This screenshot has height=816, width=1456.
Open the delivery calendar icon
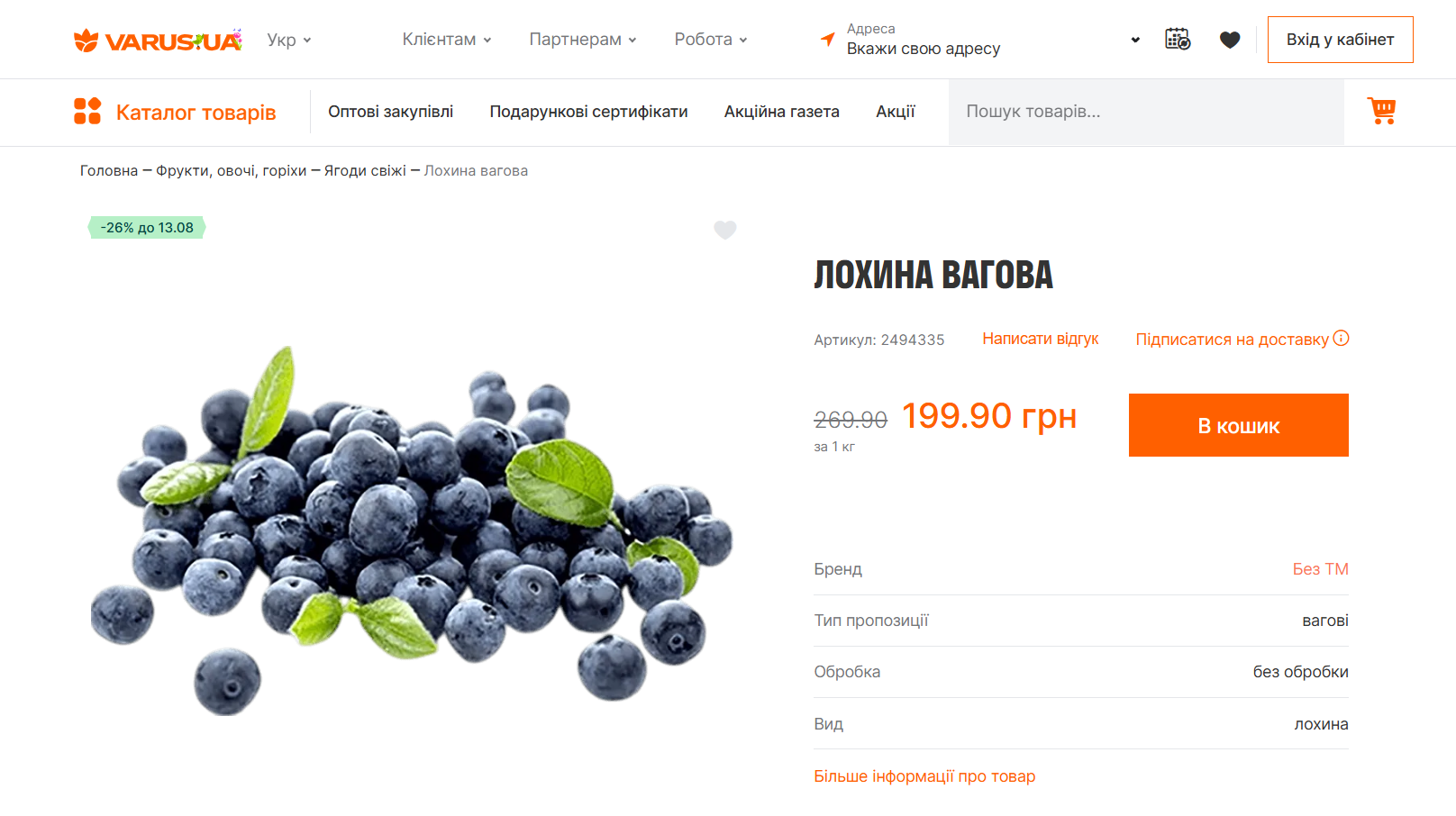click(x=1178, y=39)
